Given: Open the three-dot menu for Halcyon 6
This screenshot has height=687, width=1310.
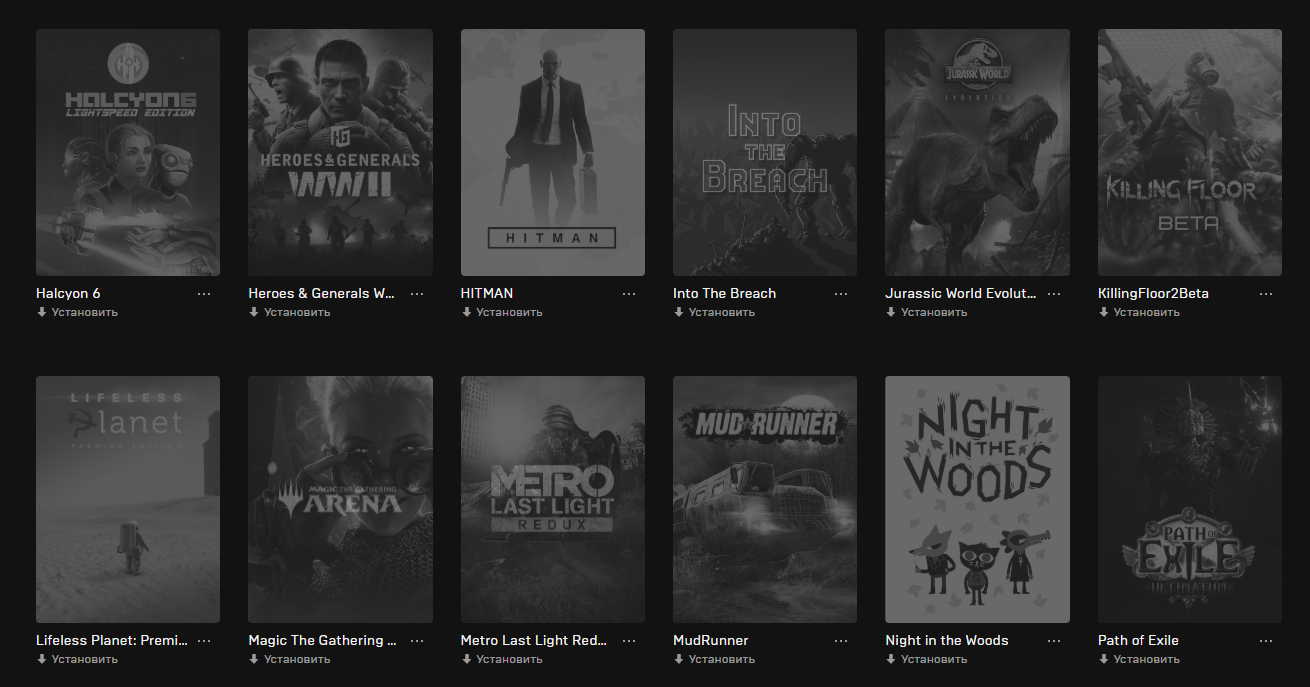Looking at the screenshot, I should point(204,294).
